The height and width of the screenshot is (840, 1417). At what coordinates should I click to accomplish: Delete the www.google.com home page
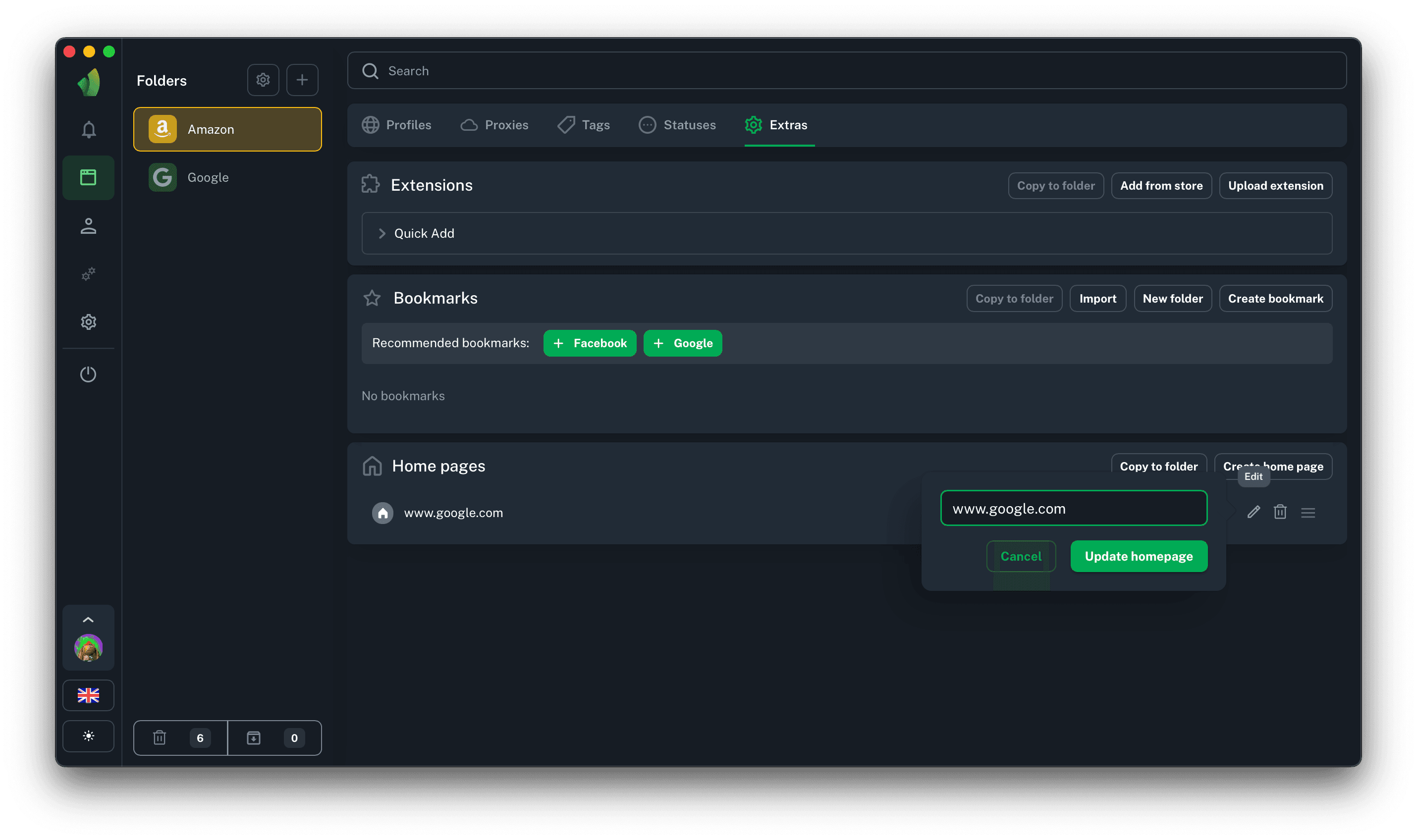point(1280,512)
